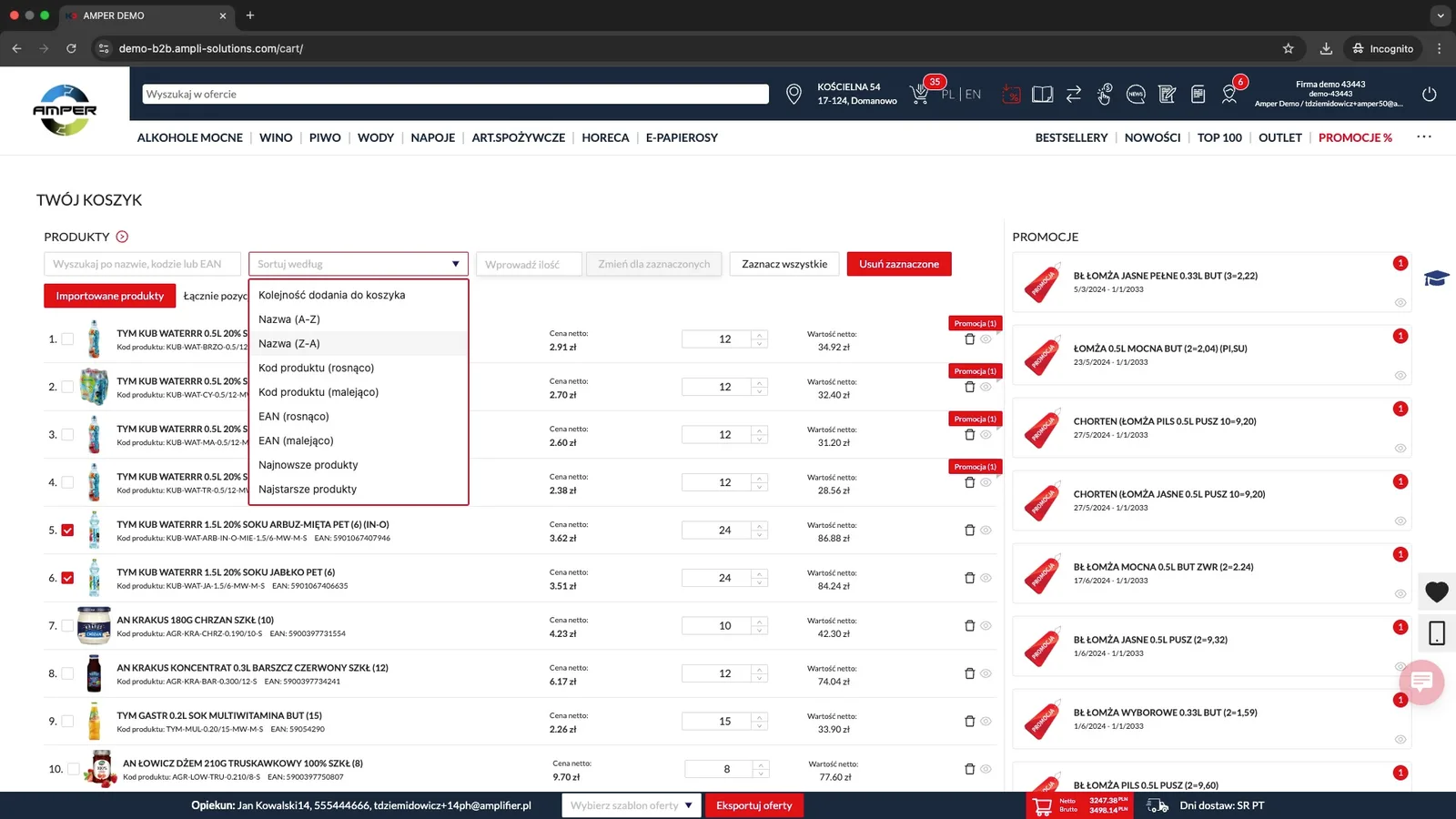This screenshot has width=1456, height=819.
Task: Check the KONCENTRAT BARSZCZ CZERWONY checkbox
Action: pyautogui.click(x=67, y=673)
